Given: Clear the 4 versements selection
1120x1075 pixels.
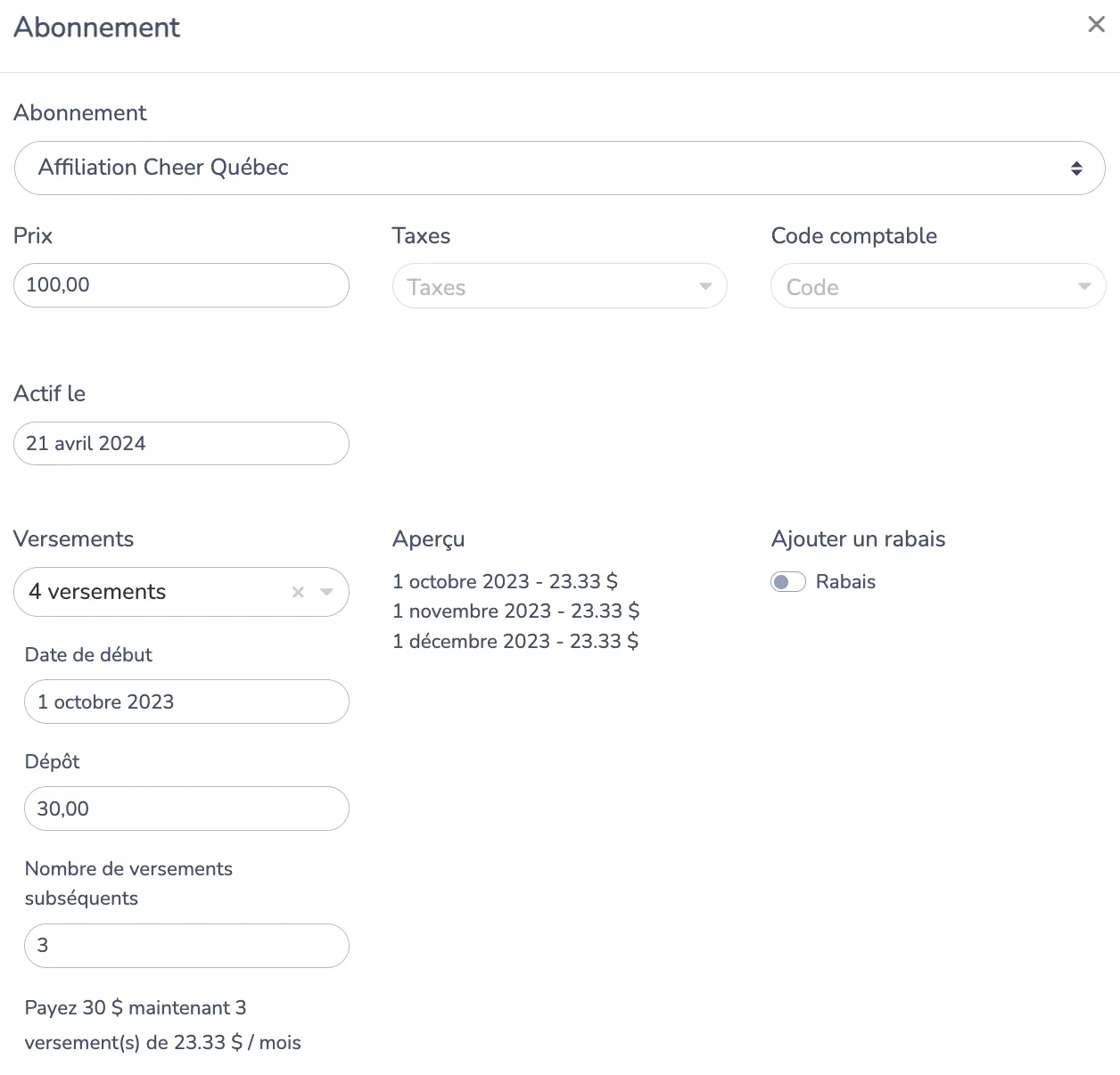Looking at the screenshot, I should pos(298,592).
